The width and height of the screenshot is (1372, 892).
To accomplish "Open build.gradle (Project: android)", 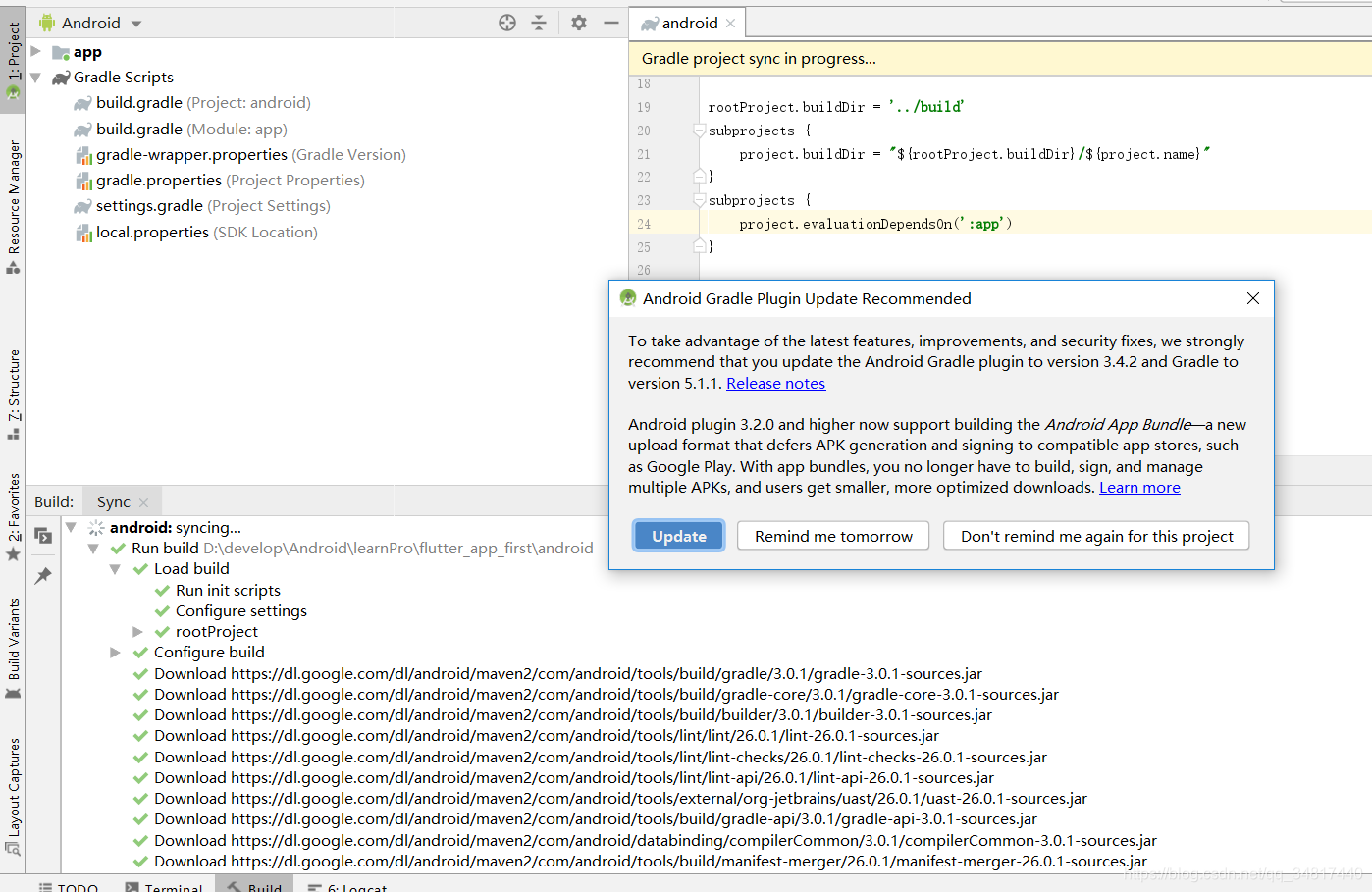I will [203, 103].
